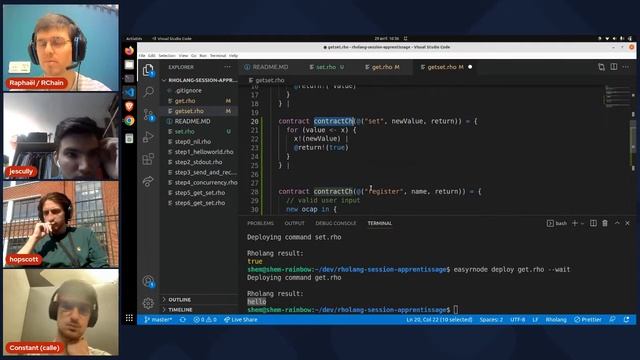Create a new terminal with the plus icon
The width and height of the screenshot is (640, 360).
(575, 223)
